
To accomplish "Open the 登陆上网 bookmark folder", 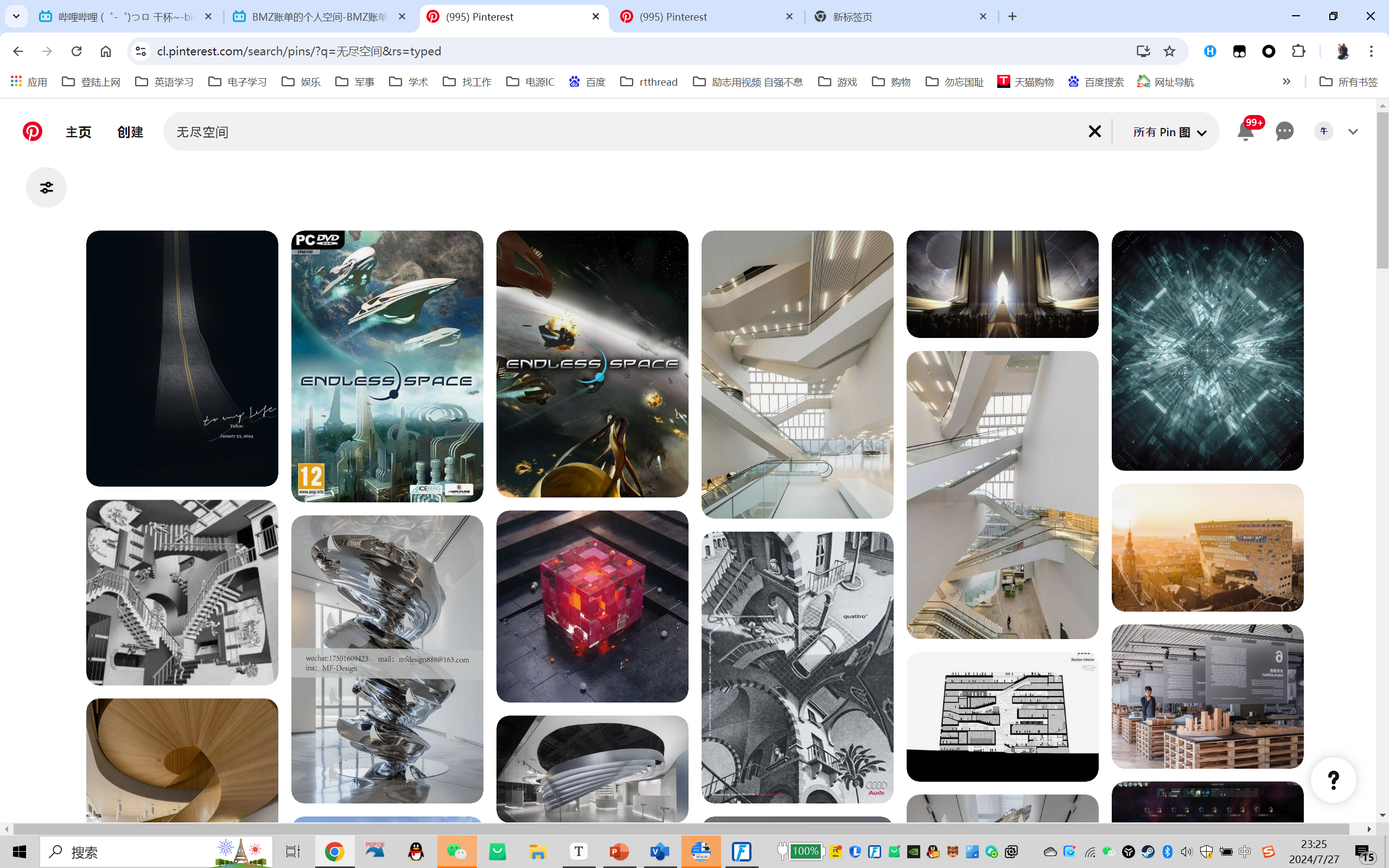I will click(x=91, y=81).
